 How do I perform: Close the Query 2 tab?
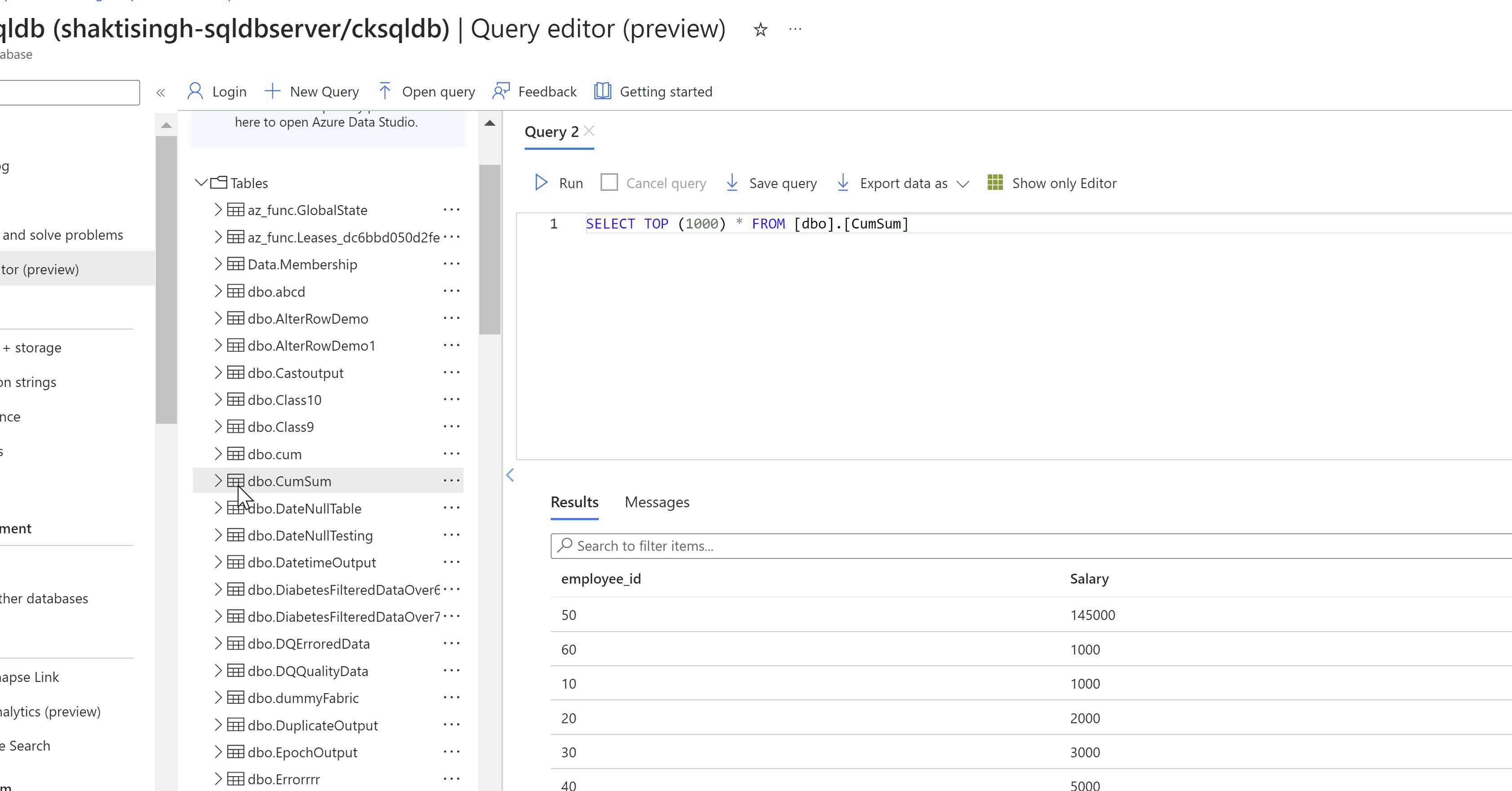tap(589, 131)
